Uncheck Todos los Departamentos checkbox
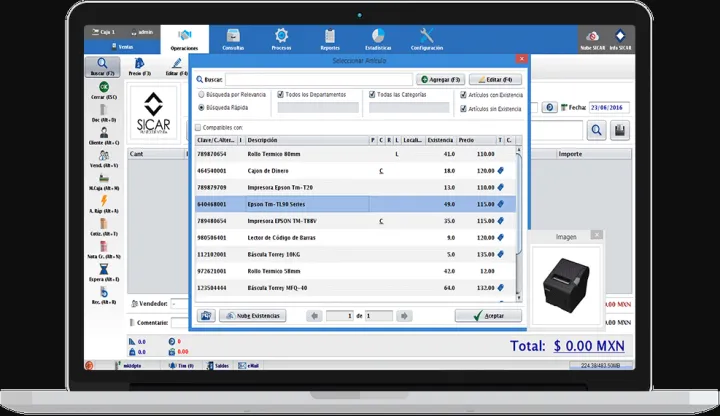The image size is (720, 416). coord(281,95)
